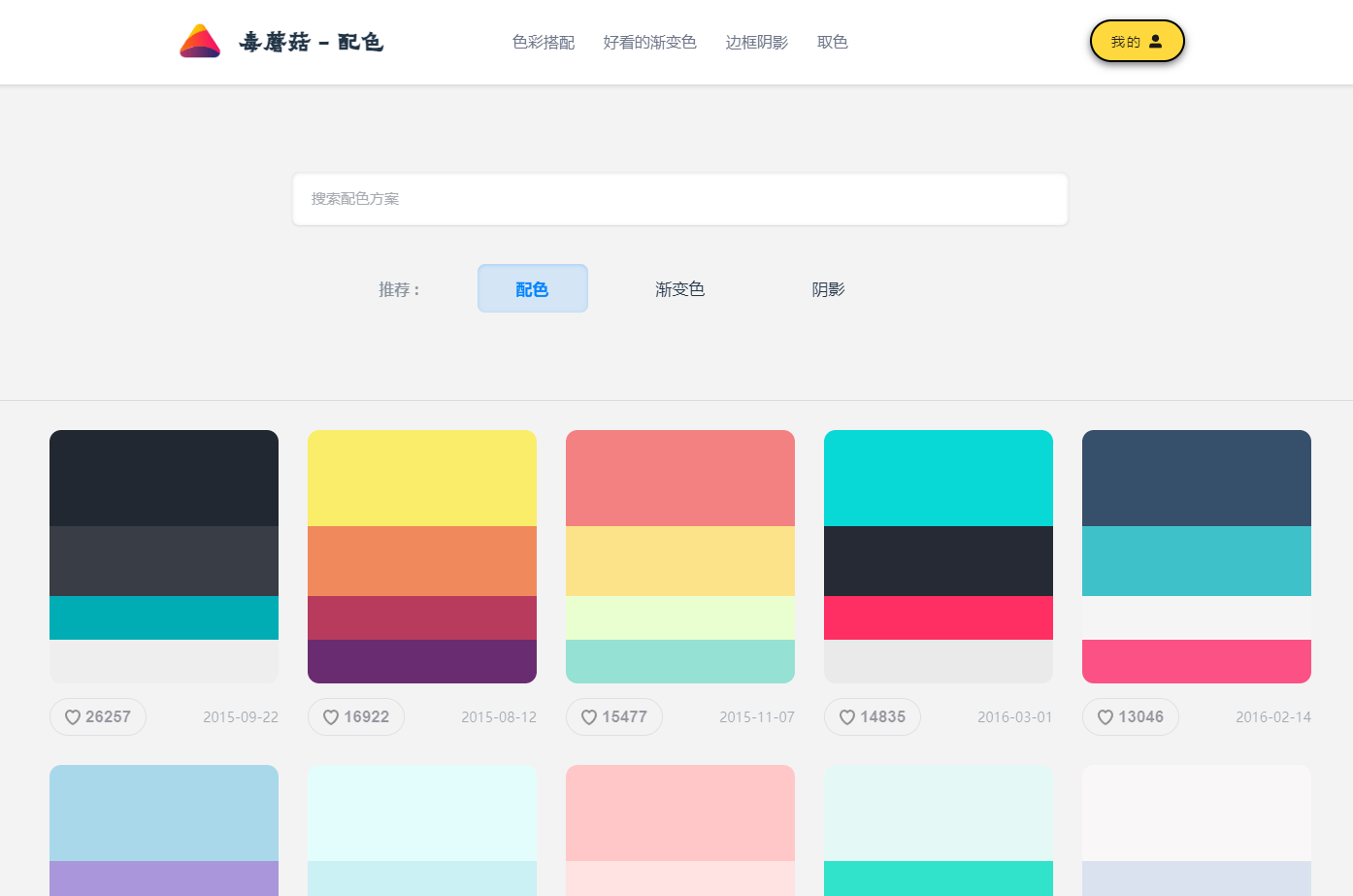Switch to 阴影 recommendation tab
The image size is (1353, 896).
[x=828, y=289]
